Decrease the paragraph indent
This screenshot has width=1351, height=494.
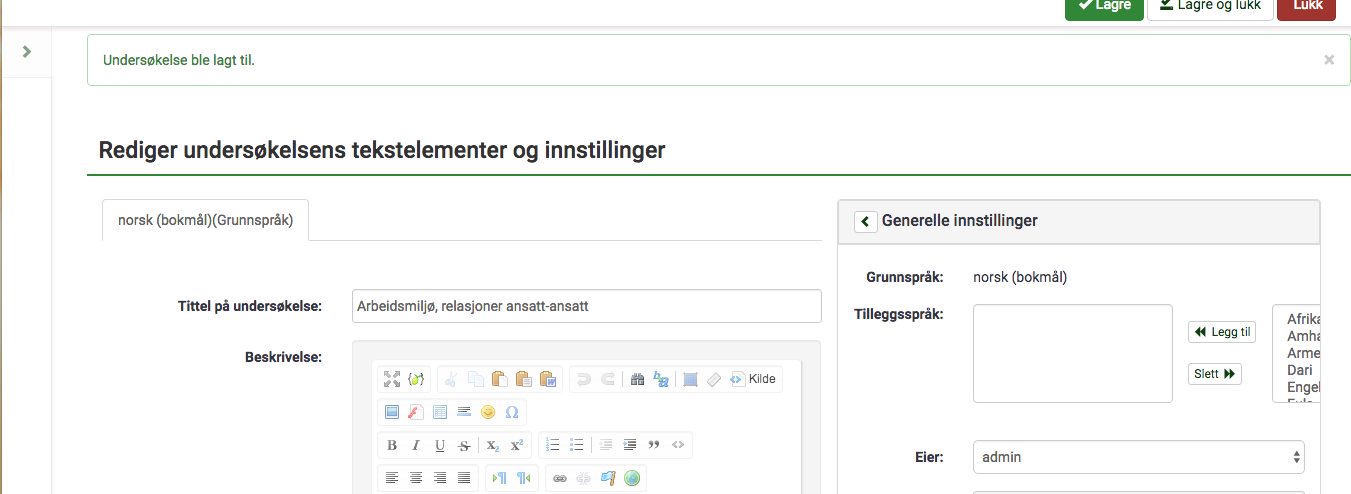(x=605, y=445)
